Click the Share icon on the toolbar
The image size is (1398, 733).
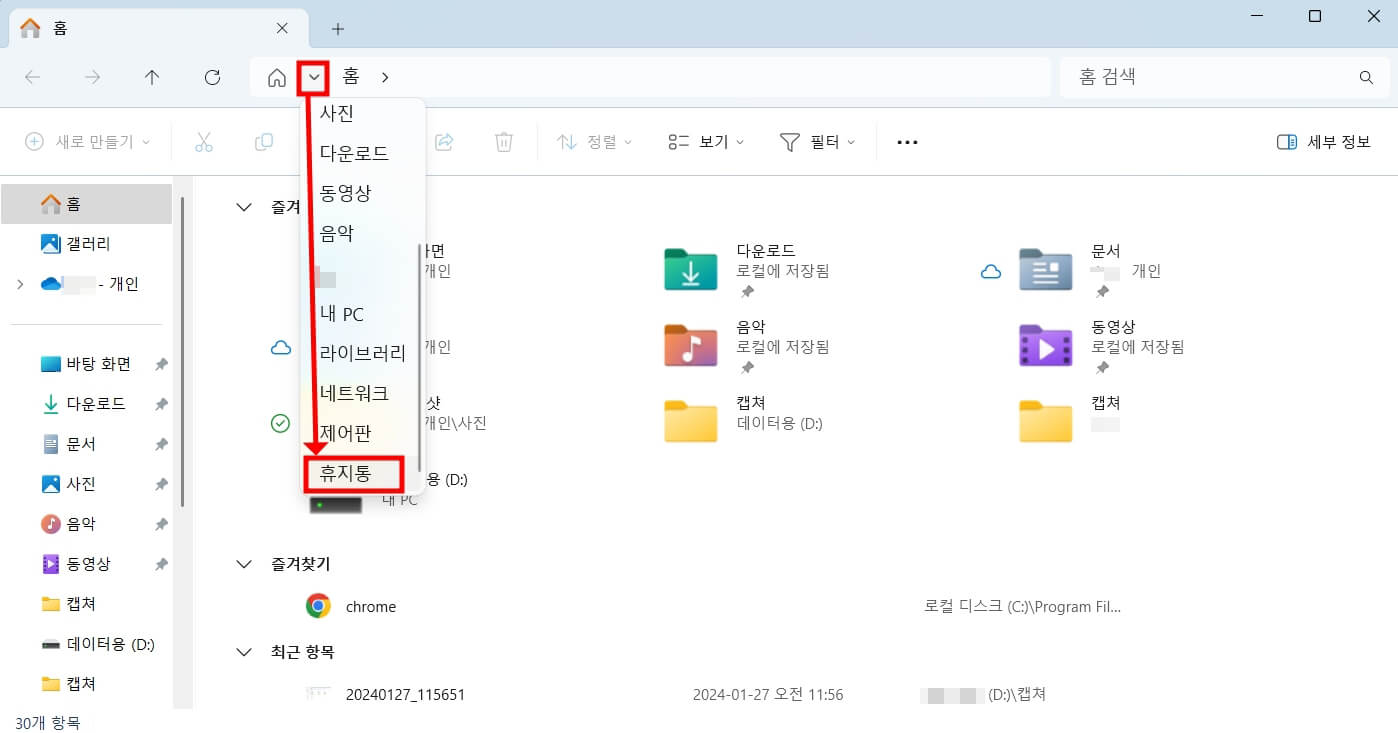(444, 141)
